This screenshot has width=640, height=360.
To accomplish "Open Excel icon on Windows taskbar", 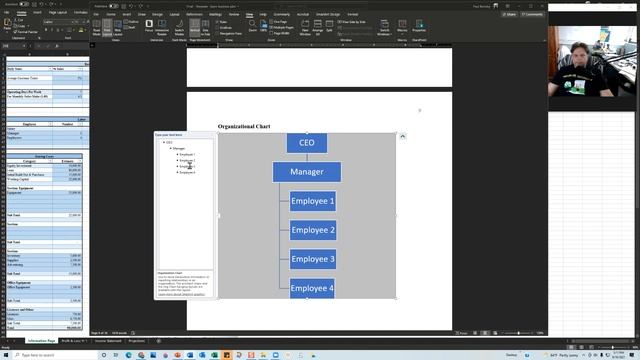I will click(x=214, y=355).
